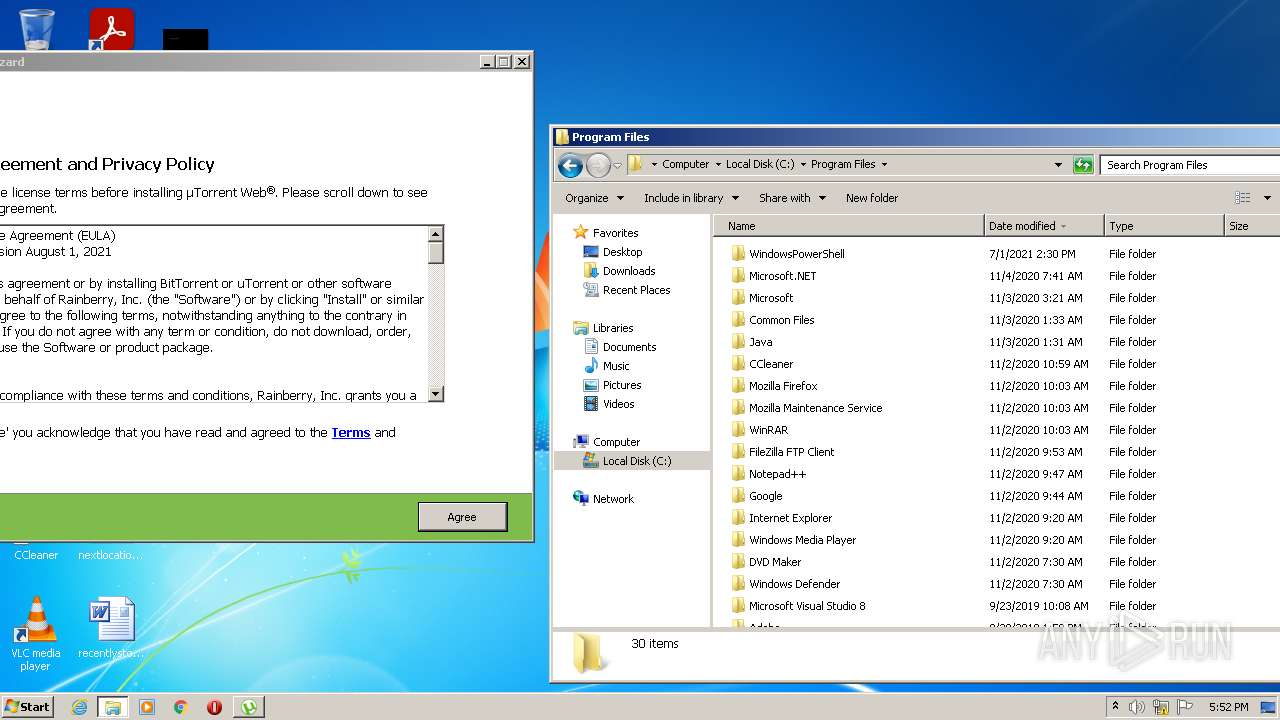Image resolution: width=1280 pixels, height=720 pixels.
Task: Click the Search Program Files box
Action: coord(1190,165)
